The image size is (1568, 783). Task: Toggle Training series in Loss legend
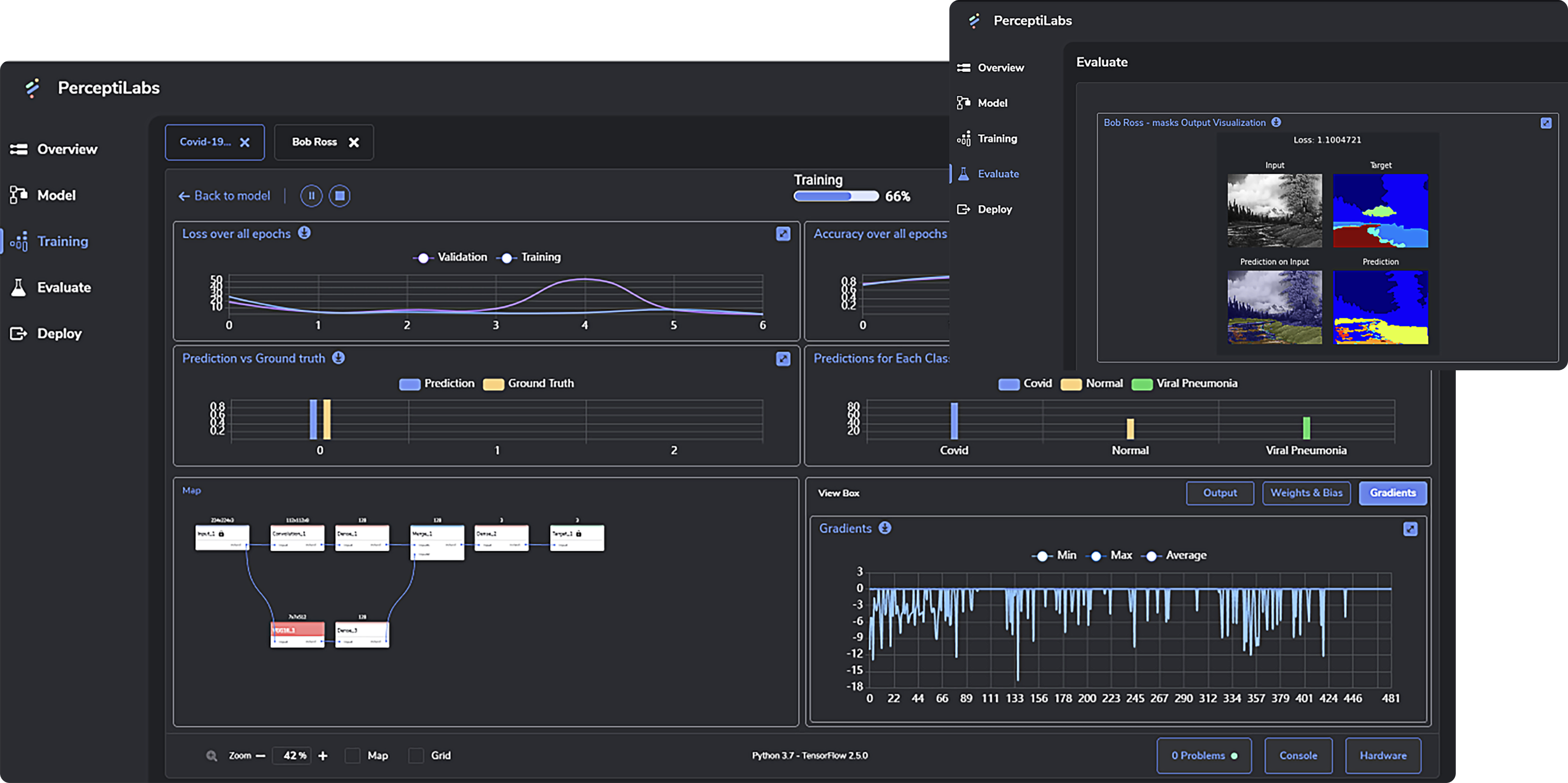pyautogui.click(x=529, y=258)
